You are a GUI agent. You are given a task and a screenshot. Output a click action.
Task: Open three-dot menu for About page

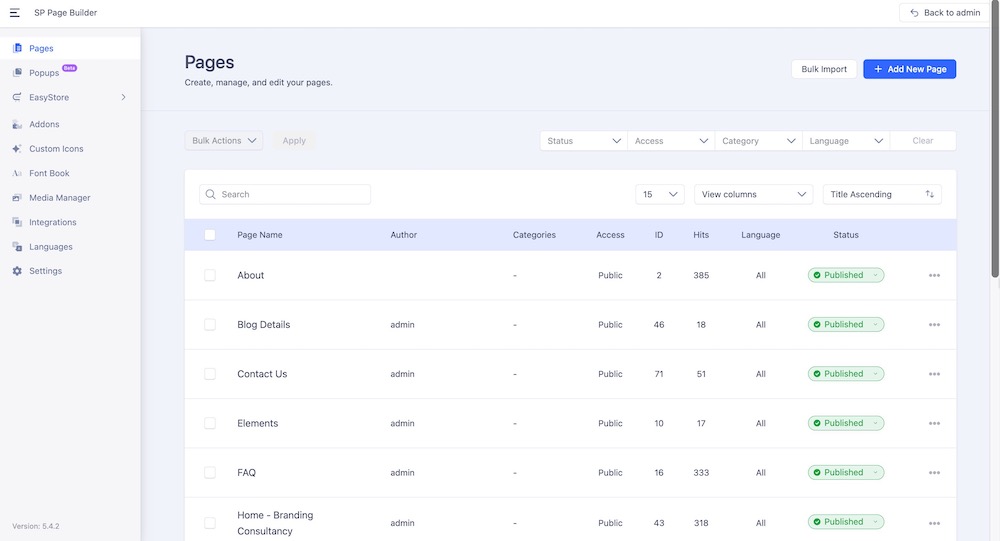coord(934,275)
